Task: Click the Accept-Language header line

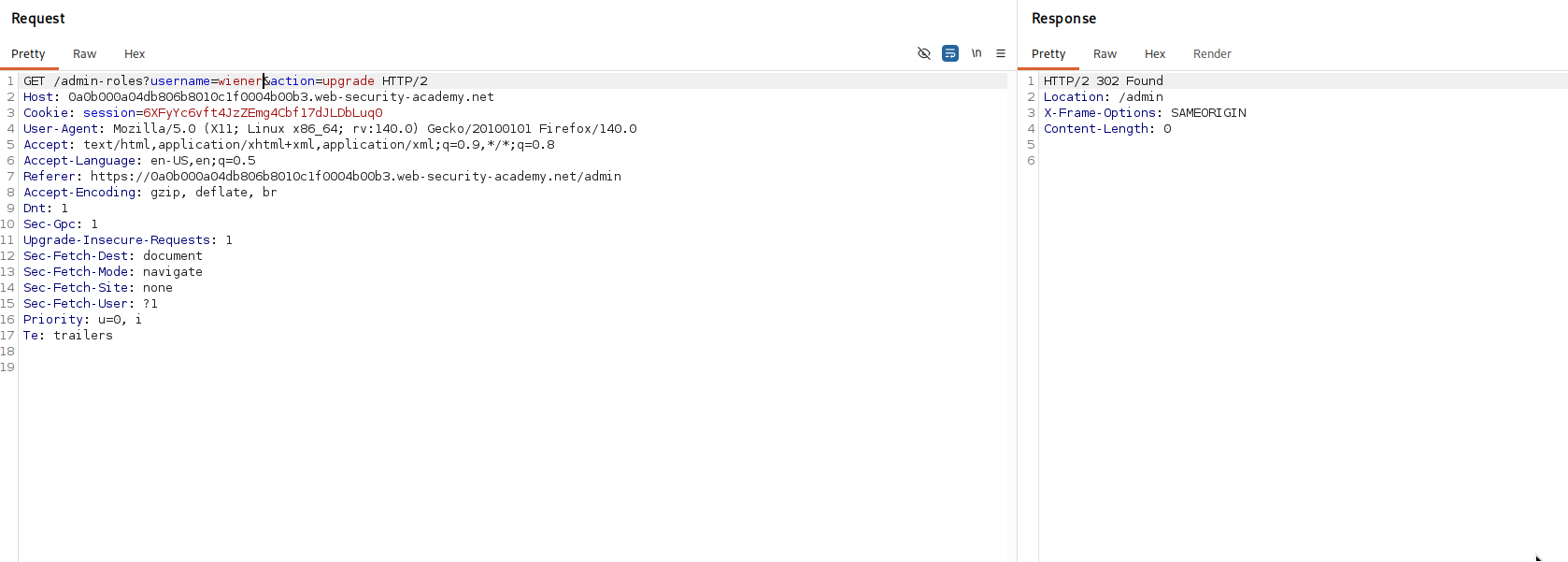Action: tap(139, 161)
